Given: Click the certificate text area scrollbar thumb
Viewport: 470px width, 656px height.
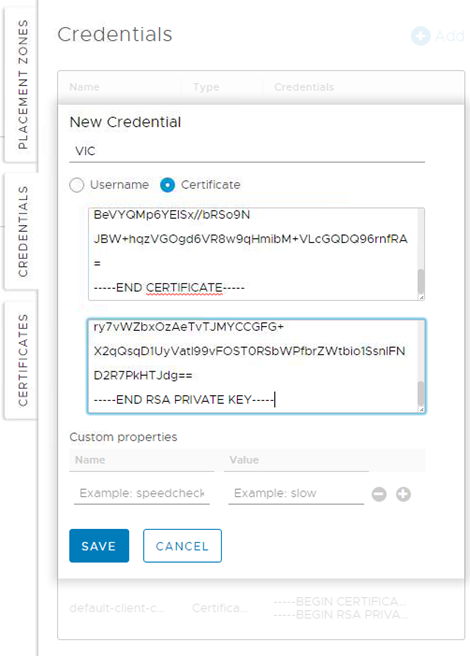Looking at the screenshot, I should (421, 282).
